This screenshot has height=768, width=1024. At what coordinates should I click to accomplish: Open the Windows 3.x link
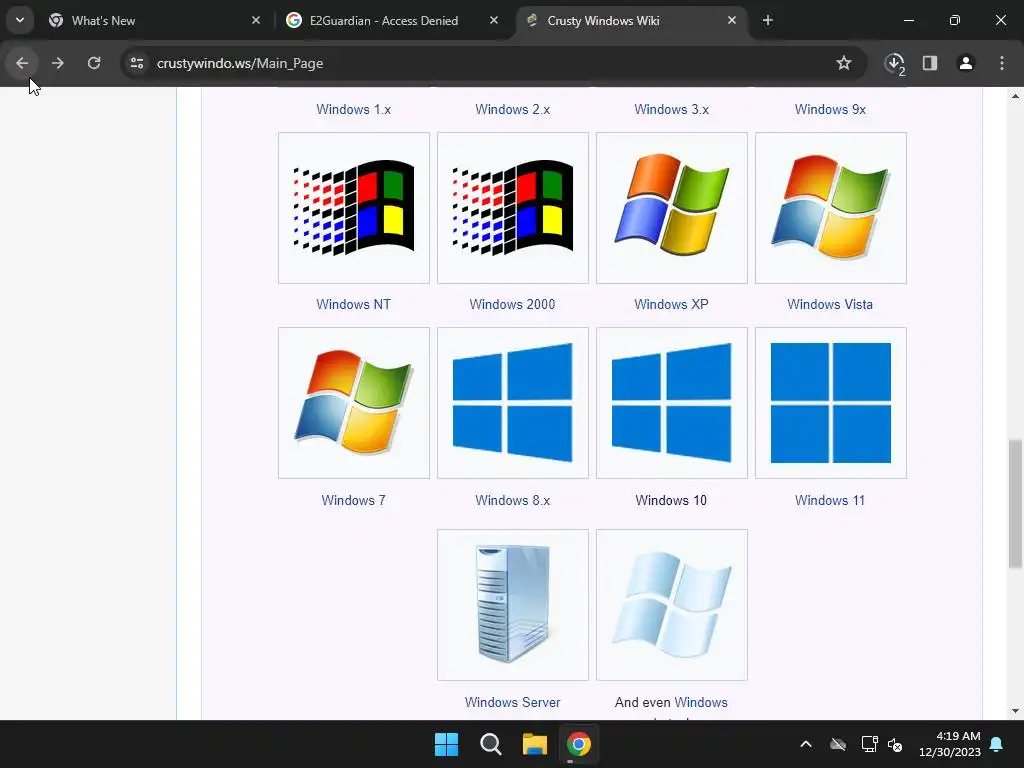[x=671, y=109]
